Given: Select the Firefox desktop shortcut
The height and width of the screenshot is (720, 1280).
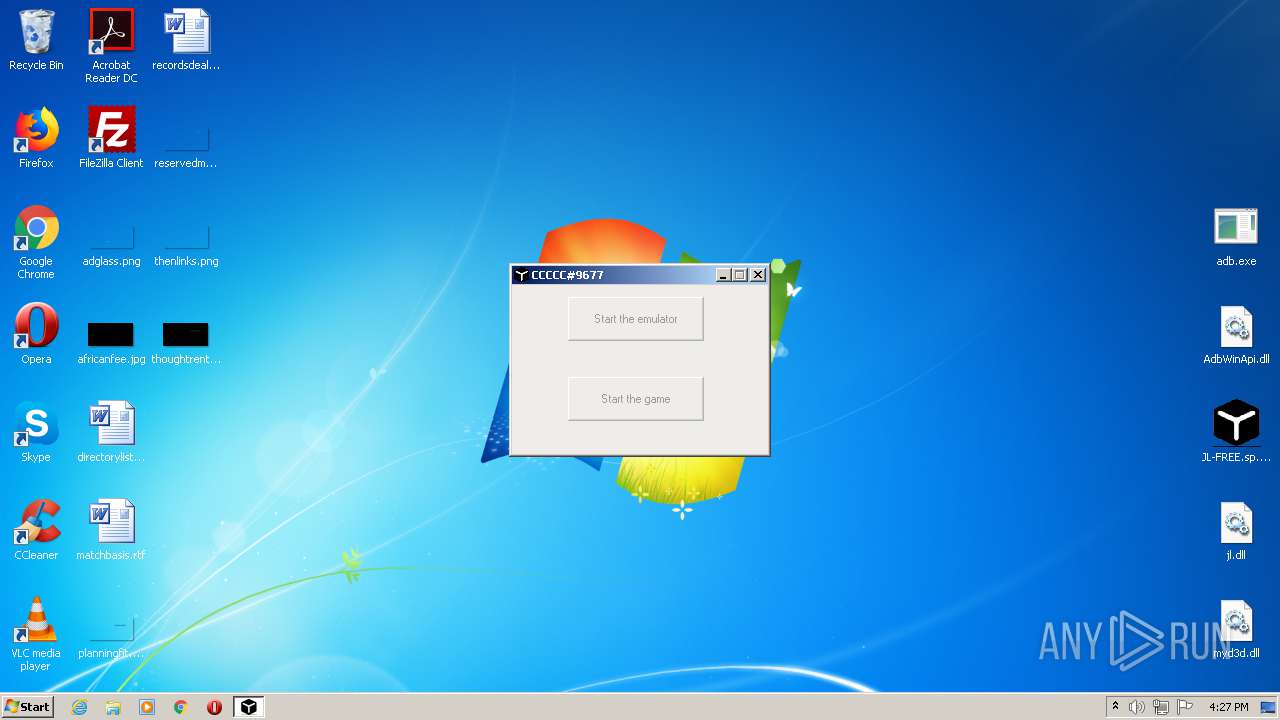Looking at the screenshot, I should coord(36,138).
